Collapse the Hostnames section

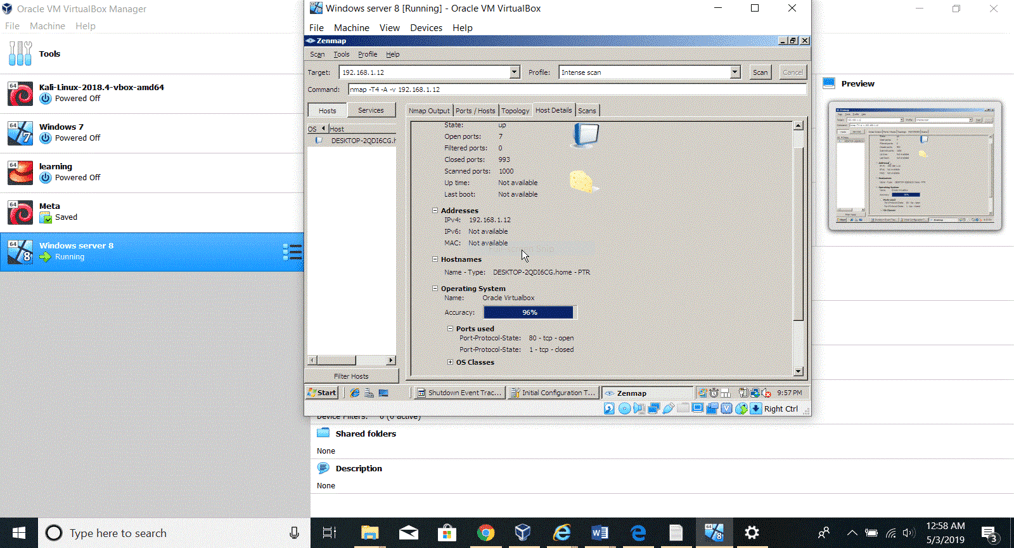(435, 259)
